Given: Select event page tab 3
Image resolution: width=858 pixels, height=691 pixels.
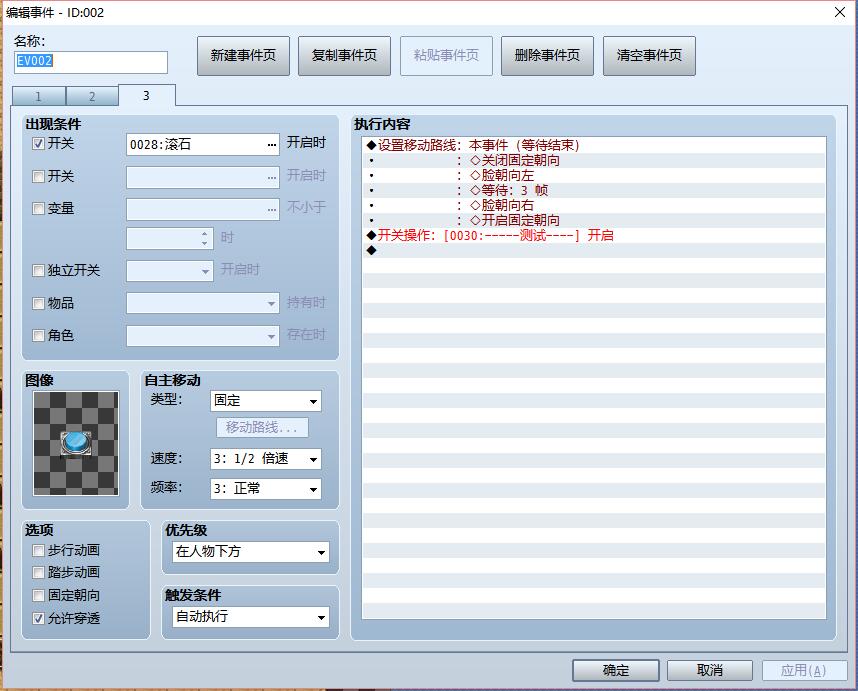Looking at the screenshot, I should click(x=146, y=95).
